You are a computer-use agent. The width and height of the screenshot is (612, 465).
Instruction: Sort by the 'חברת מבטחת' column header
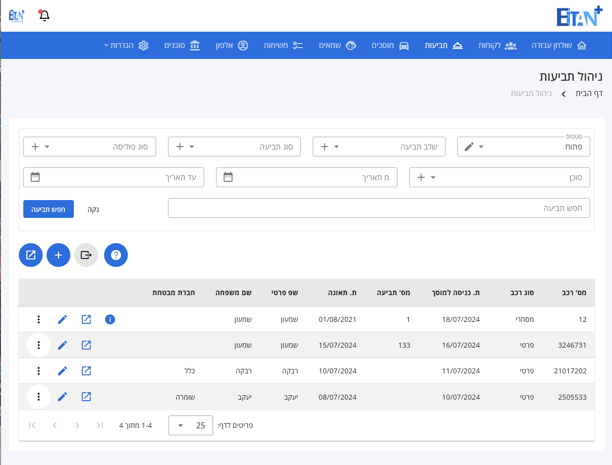tap(174, 292)
